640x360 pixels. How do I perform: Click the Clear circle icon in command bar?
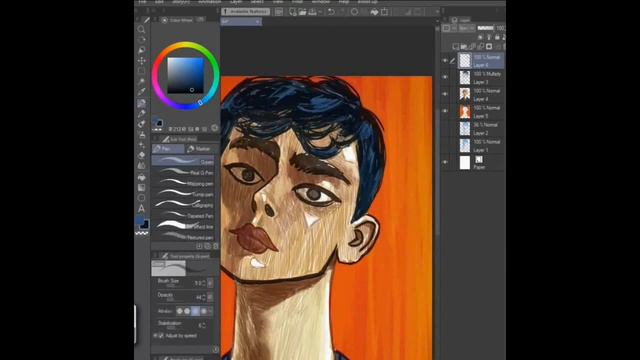(354, 12)
